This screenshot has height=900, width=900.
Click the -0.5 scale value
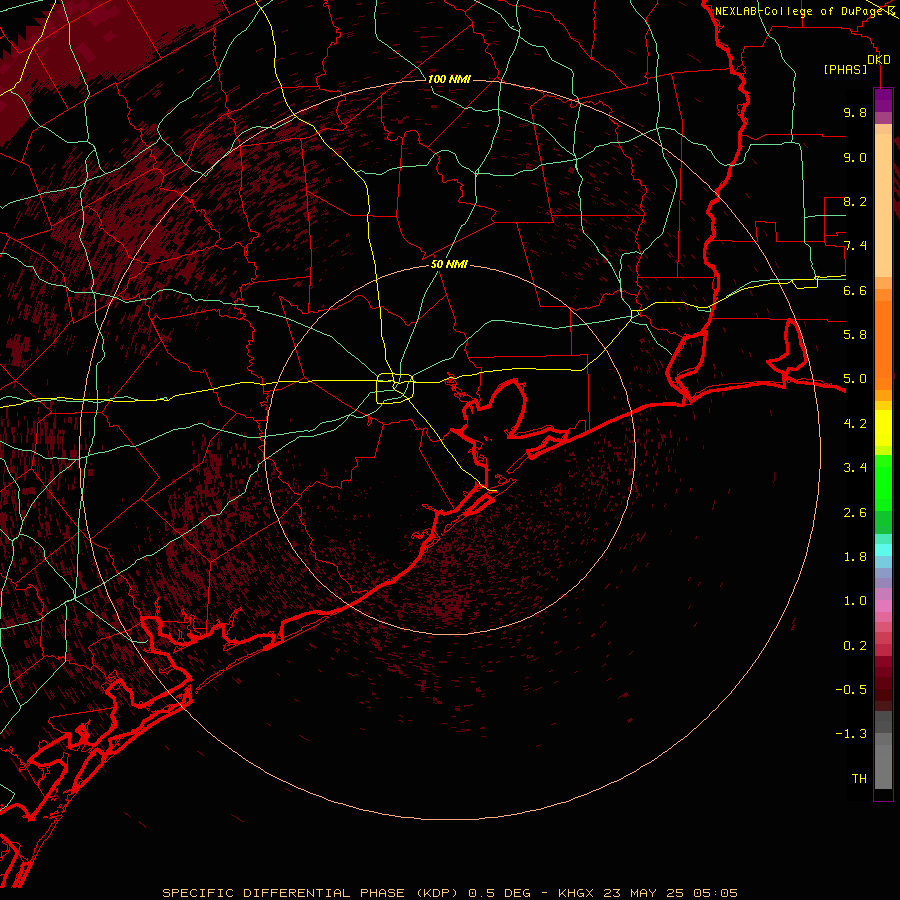point(851,690)
